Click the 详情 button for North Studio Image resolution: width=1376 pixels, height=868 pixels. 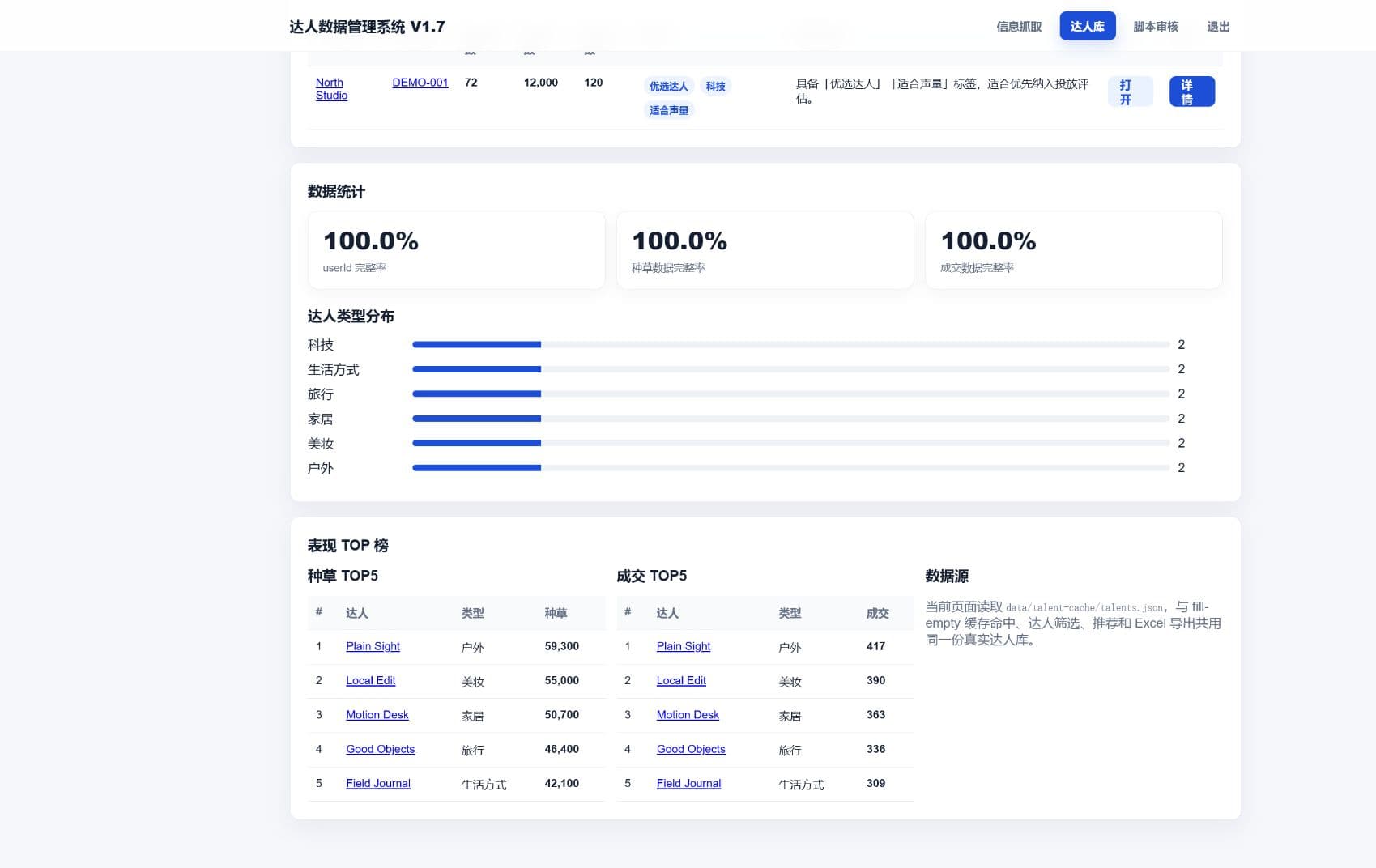click(1191, 91)
